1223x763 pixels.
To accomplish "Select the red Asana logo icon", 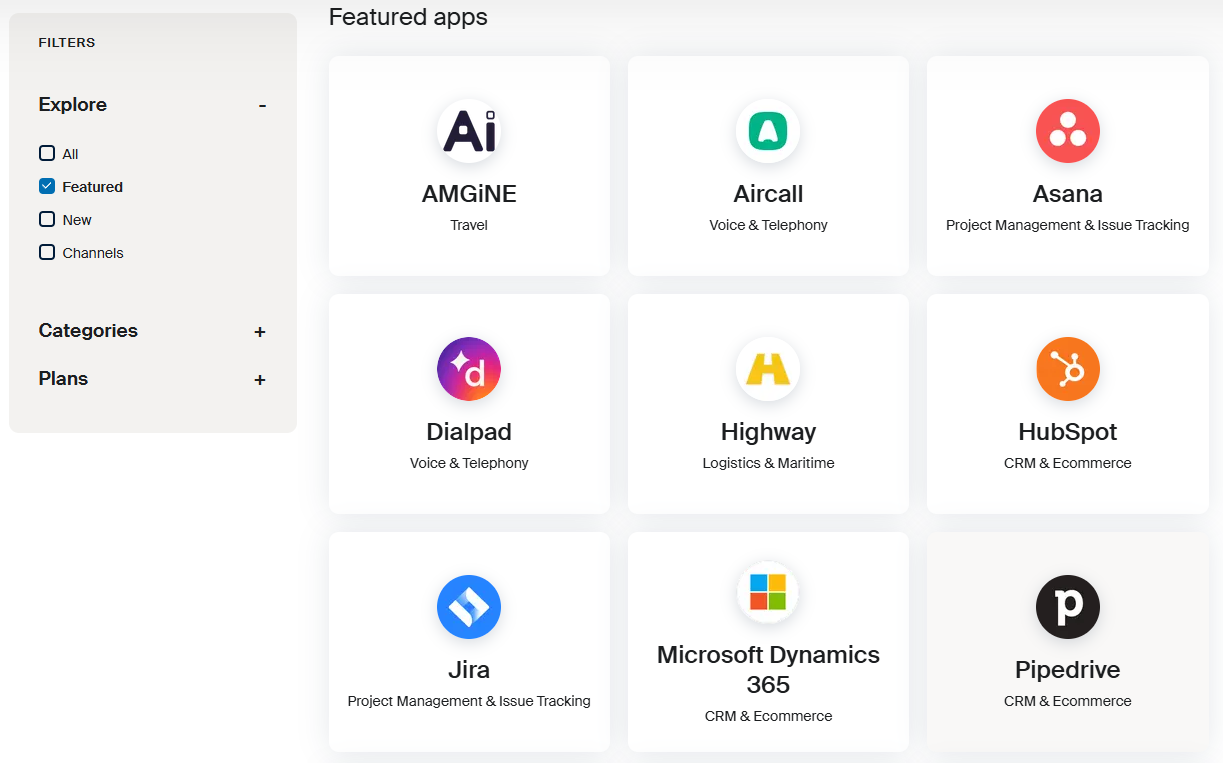I will pyautogui.click(x=1068, y=131).
